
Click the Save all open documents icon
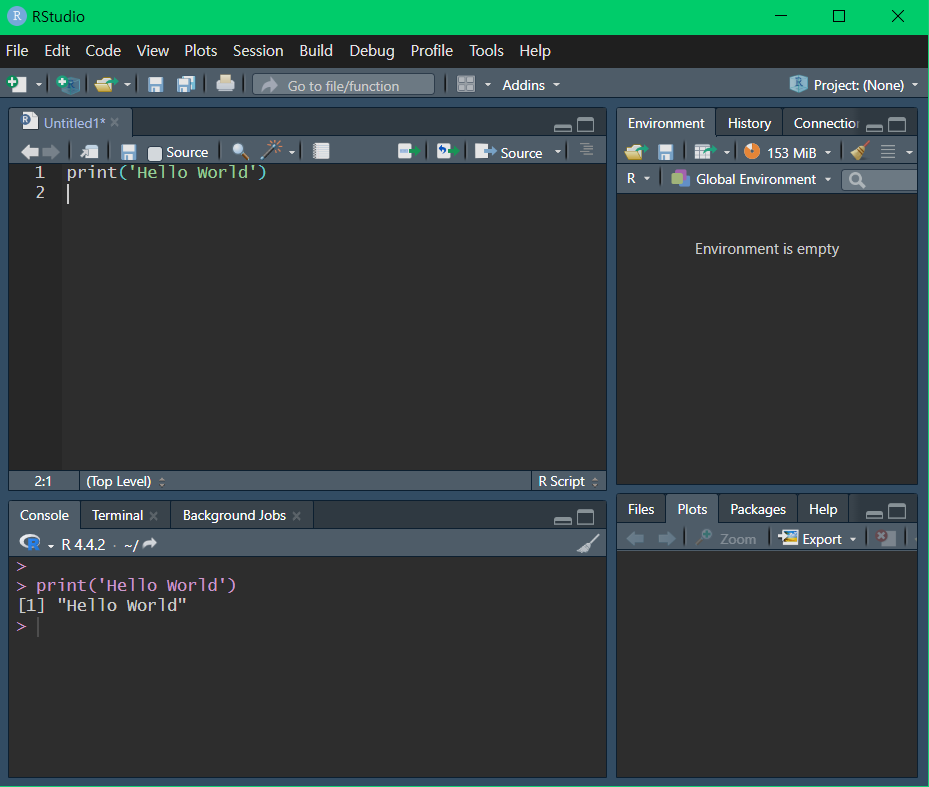click(x=186, y=85)
